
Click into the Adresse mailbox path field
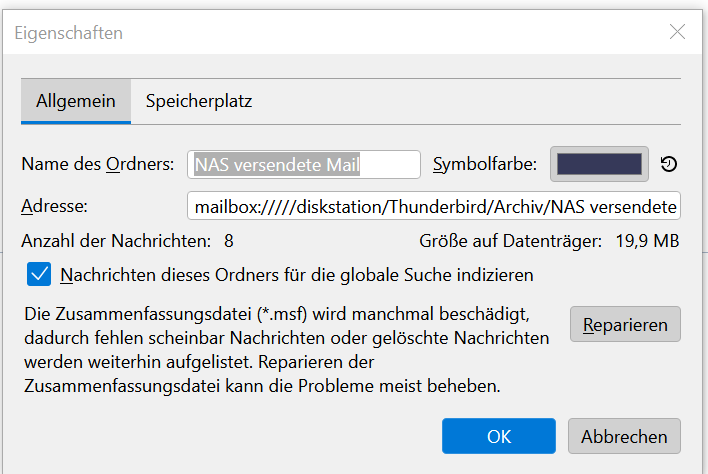pyautogui.click(x=433, y=207)
